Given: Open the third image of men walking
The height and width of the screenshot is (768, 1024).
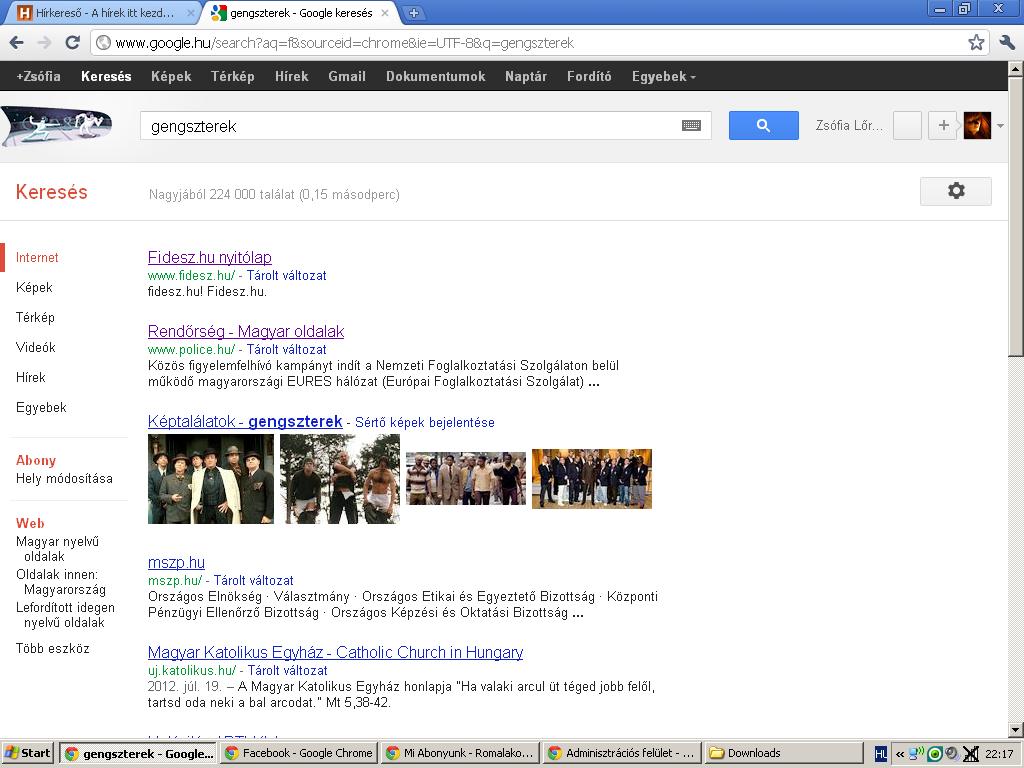Looking at the screenshot, I should point(466,479).
